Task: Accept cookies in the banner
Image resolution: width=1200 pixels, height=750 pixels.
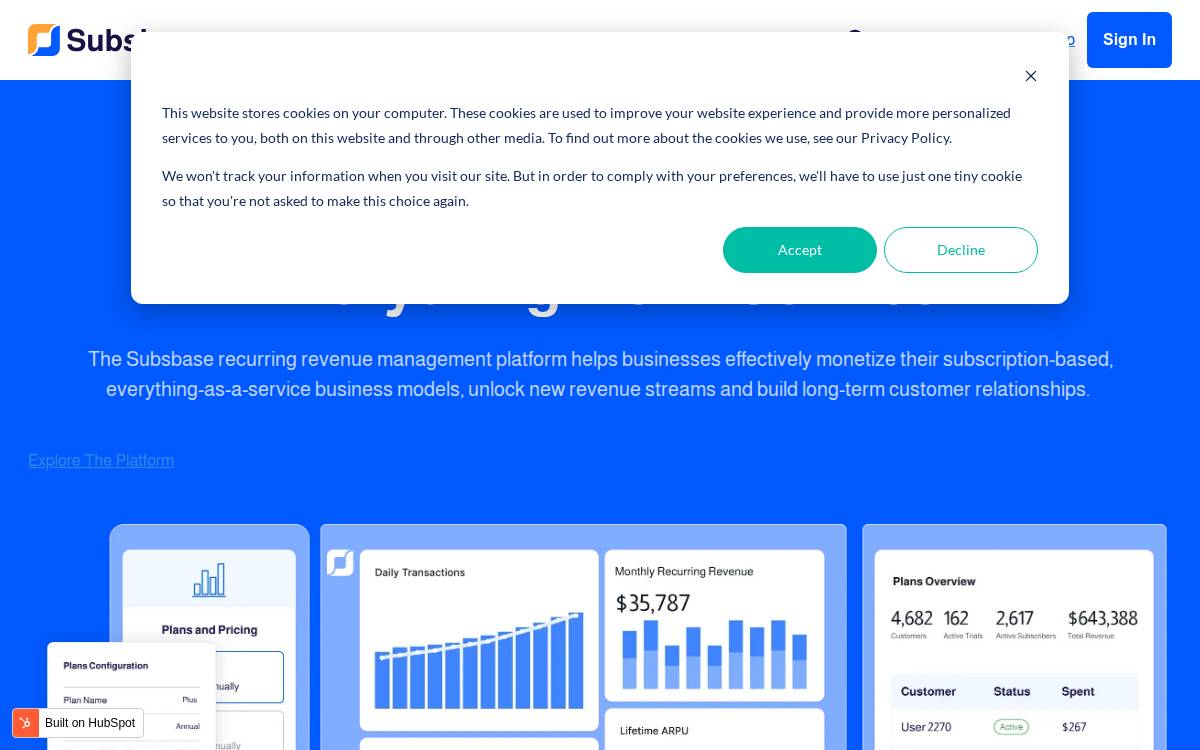Action: pos(800,250)
